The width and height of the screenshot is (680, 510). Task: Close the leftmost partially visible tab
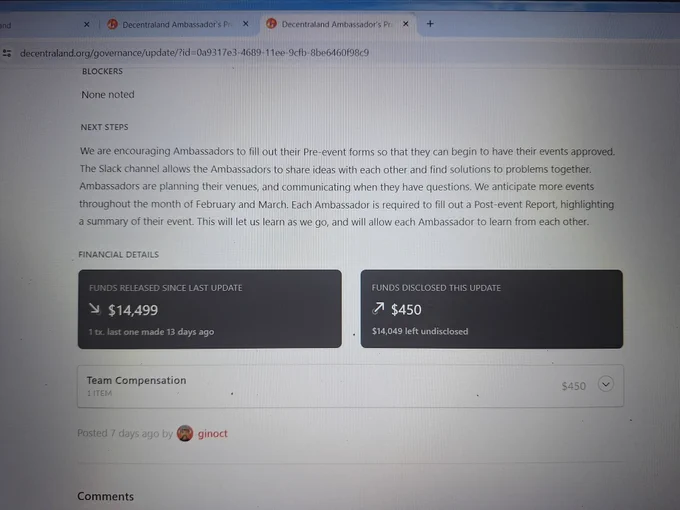86,24
